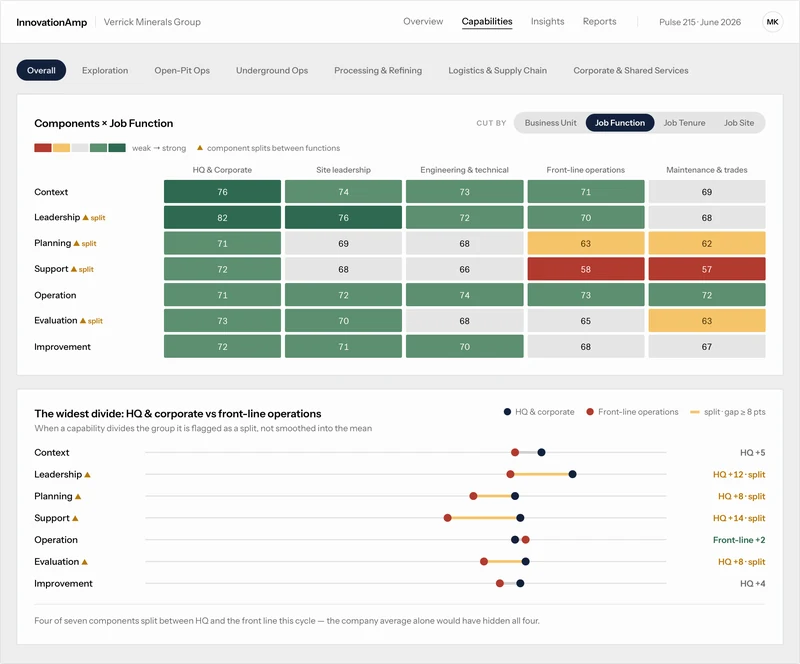Click the Verrick Minerals Group name
Image resolution: width=800 pixels, height=664 pixels.
152,22
